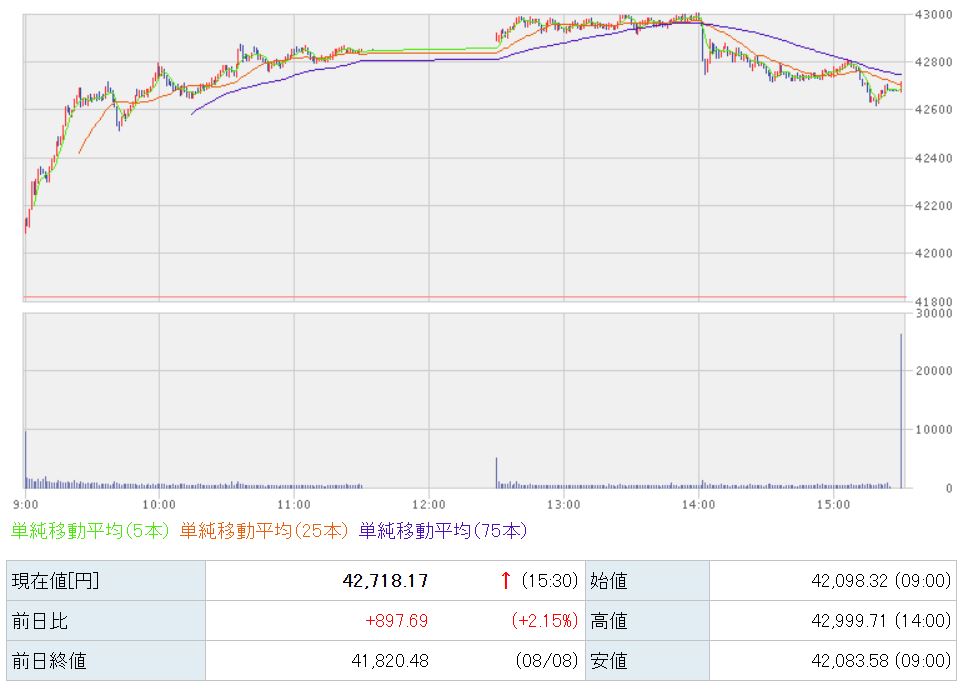Click the 20000 volume axis label
Image resolution: width=968 pixels, height=689 pixels.
(x=933, y=370)
